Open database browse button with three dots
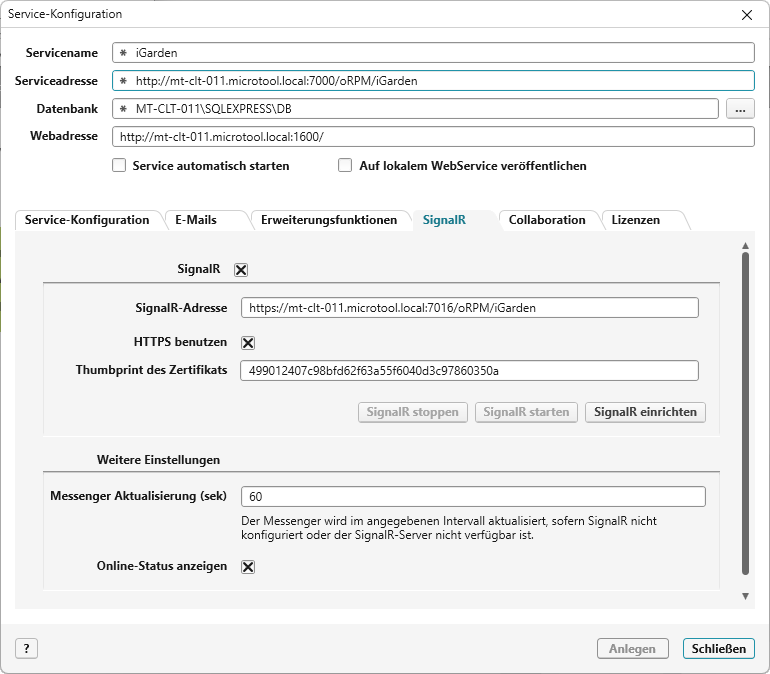Screen dimensions: 770x674 [739, 109]
